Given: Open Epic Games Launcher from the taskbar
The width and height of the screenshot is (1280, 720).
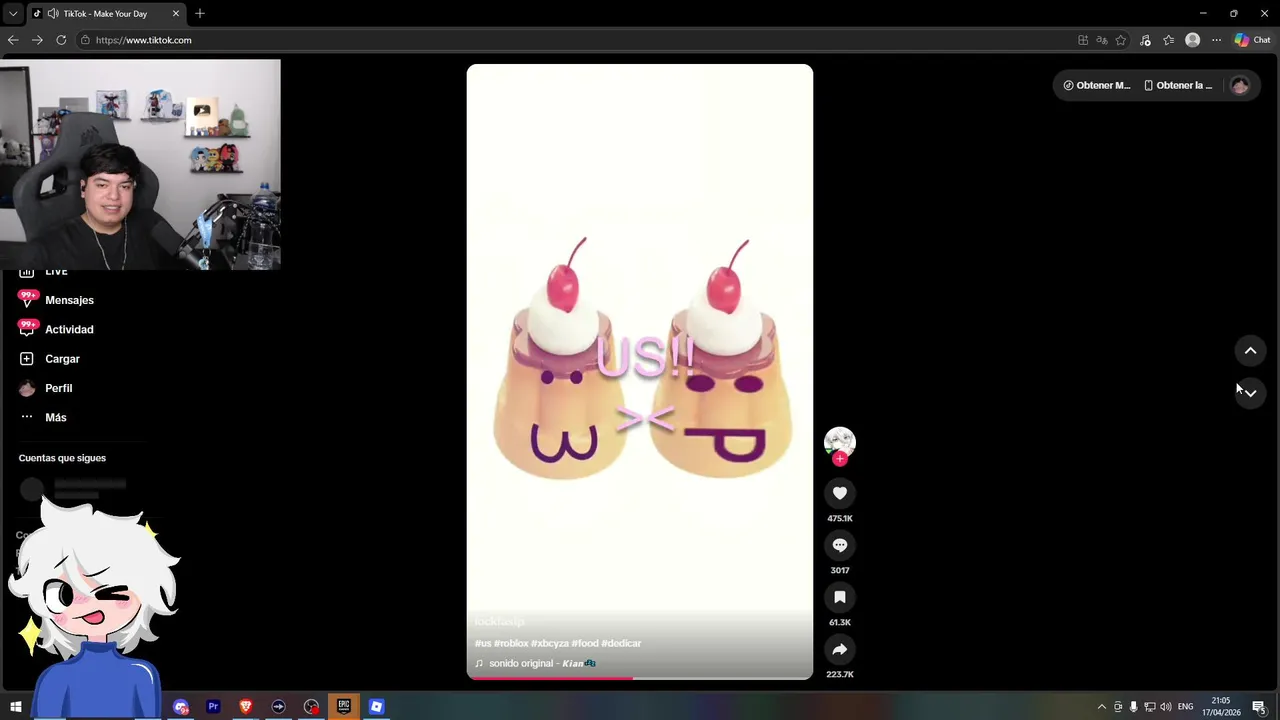Looking at the screenshot, I should 344,707.
